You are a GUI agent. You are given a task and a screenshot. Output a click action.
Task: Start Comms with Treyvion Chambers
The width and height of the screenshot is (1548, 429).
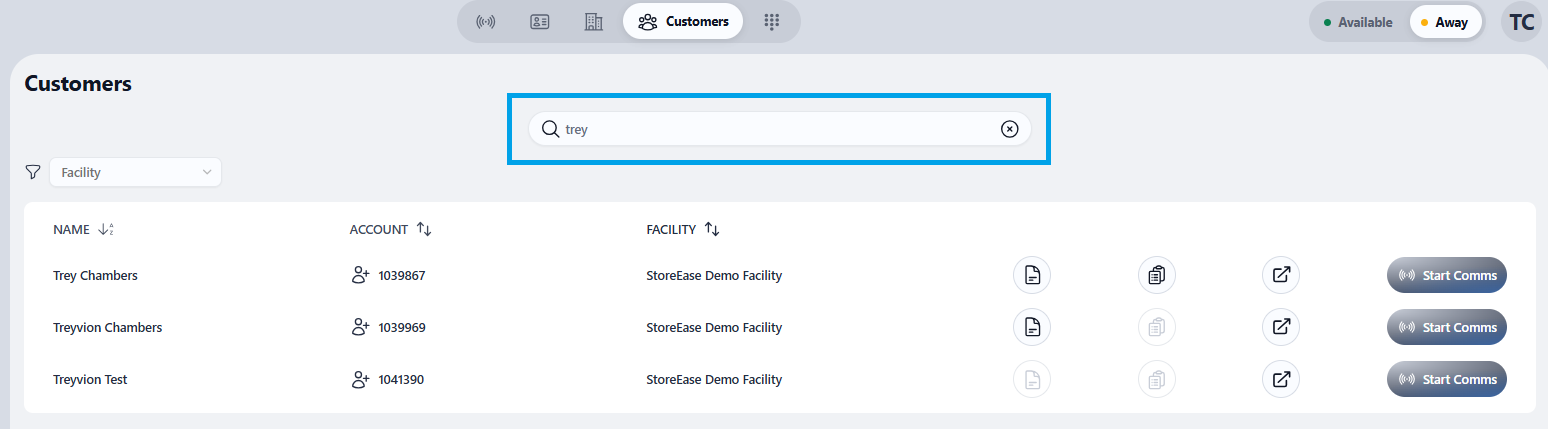click(x=1447, y=327)
